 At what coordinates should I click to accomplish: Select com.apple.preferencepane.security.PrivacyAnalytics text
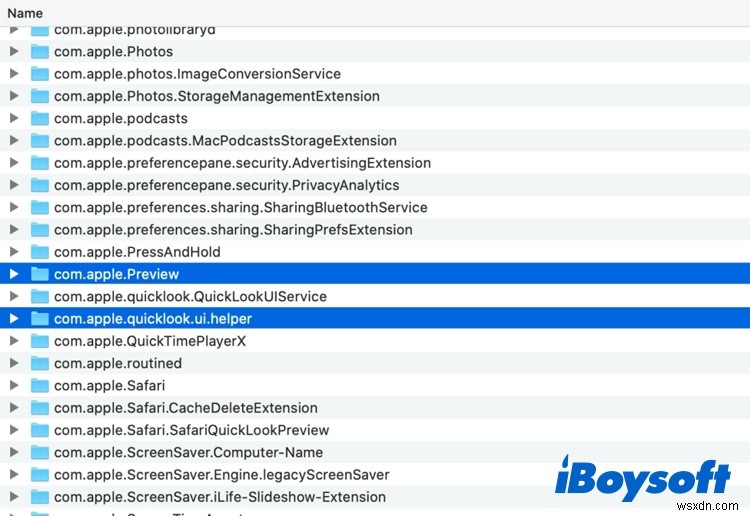click(227, 186)
